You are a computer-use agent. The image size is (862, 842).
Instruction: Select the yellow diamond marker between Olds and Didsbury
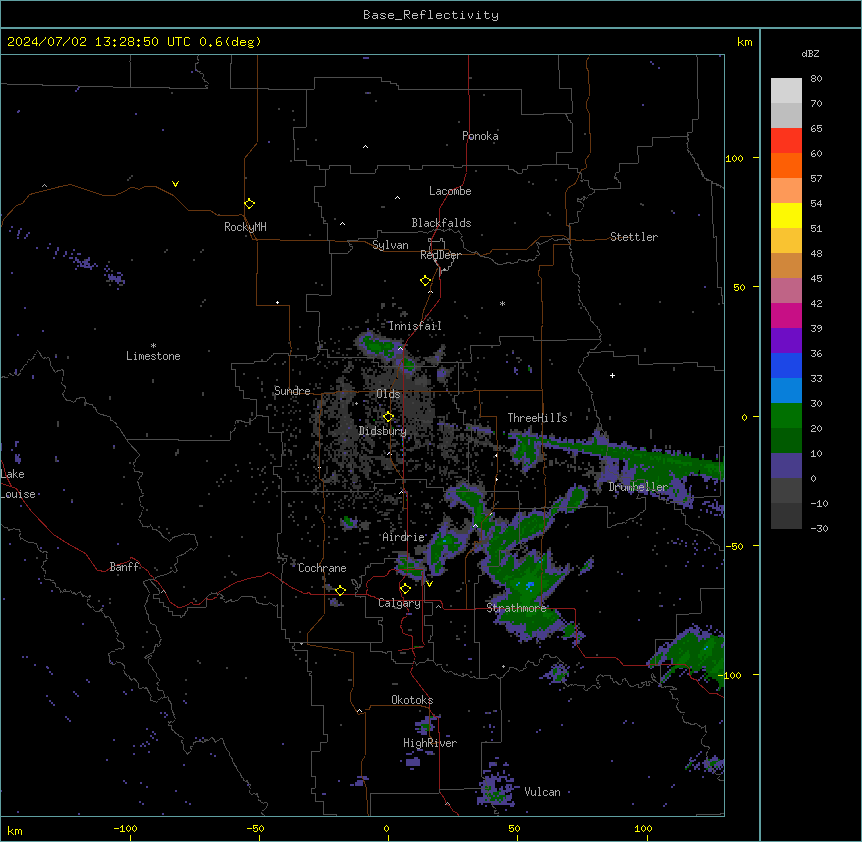click(388, 417)
